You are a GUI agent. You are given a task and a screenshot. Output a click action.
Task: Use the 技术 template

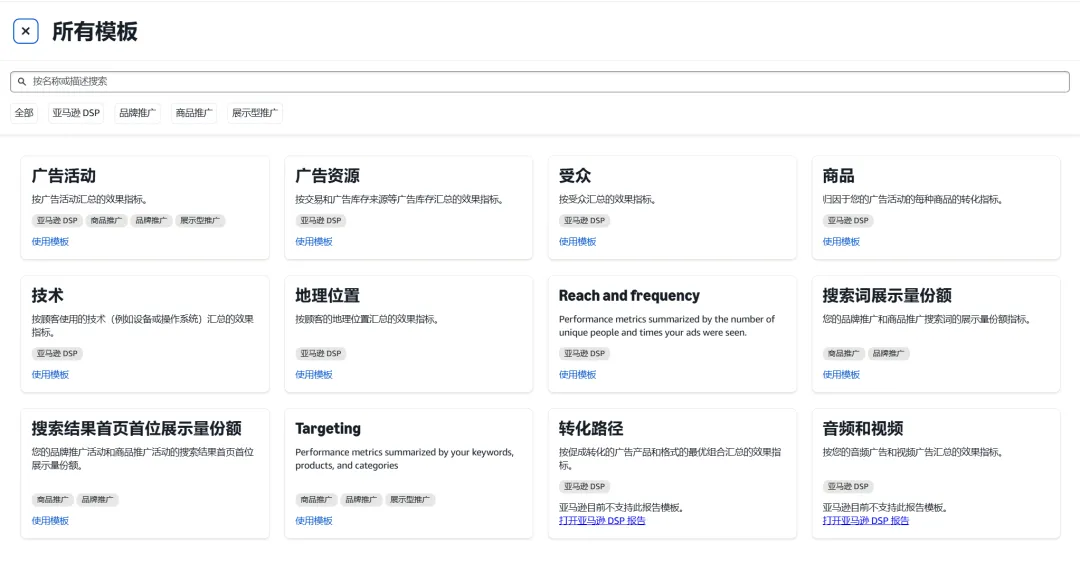point(50,374)
